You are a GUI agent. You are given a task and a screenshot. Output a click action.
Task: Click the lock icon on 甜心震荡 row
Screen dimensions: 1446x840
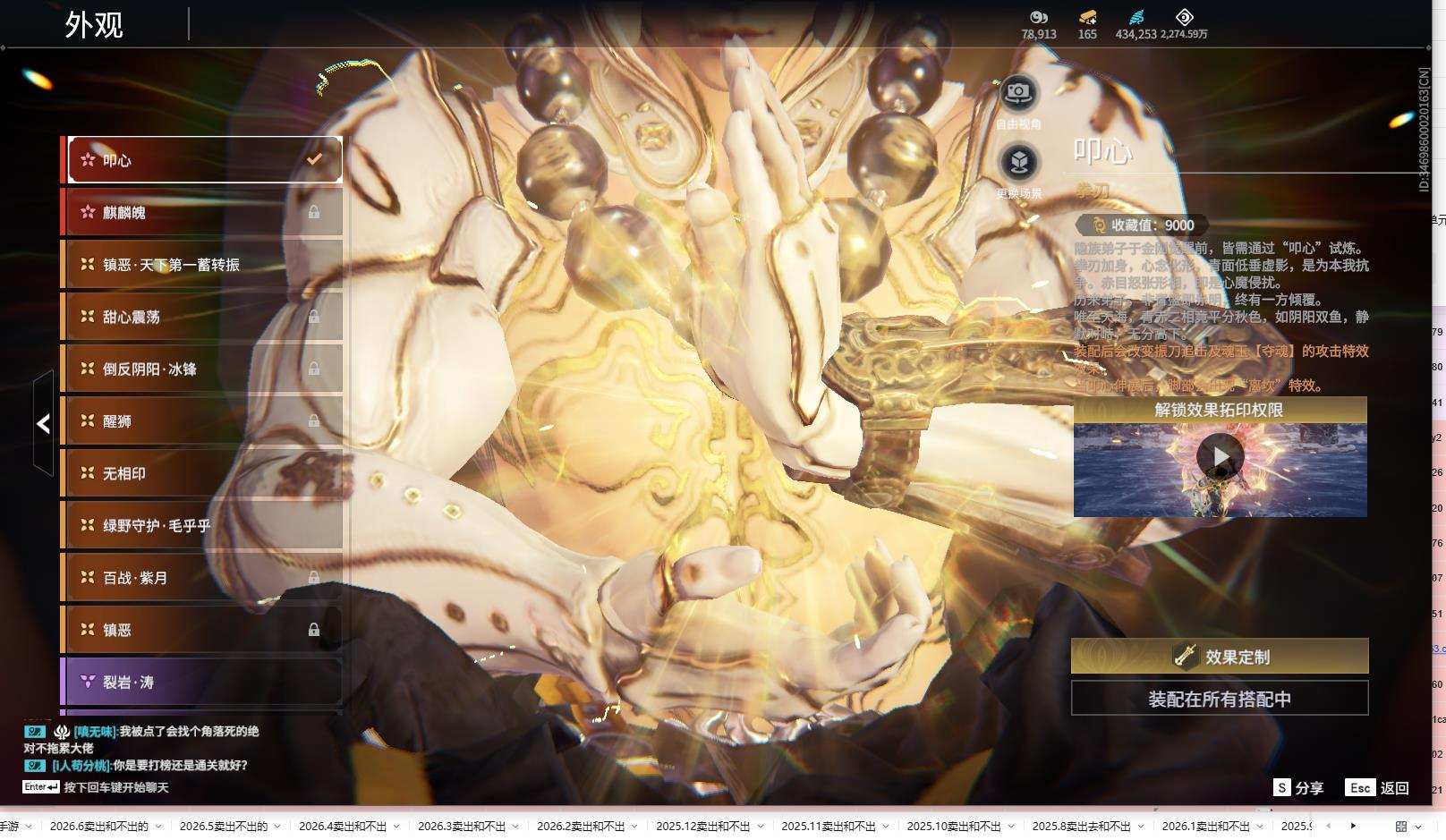click(314, 316)
